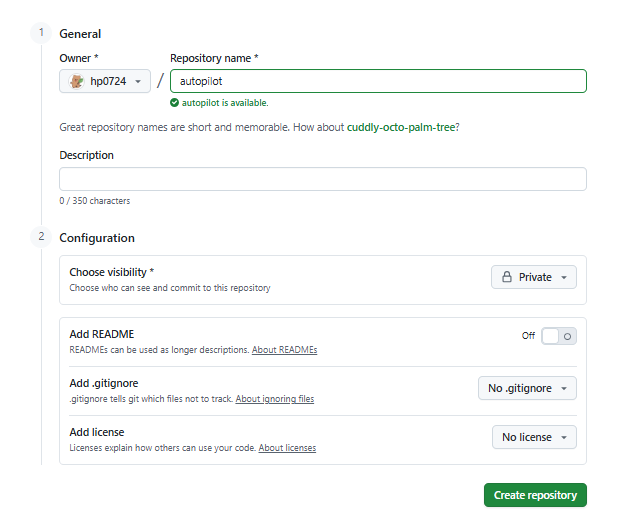Open the About READMEs link
Screen dimensions: 629x532
point(284,350)
